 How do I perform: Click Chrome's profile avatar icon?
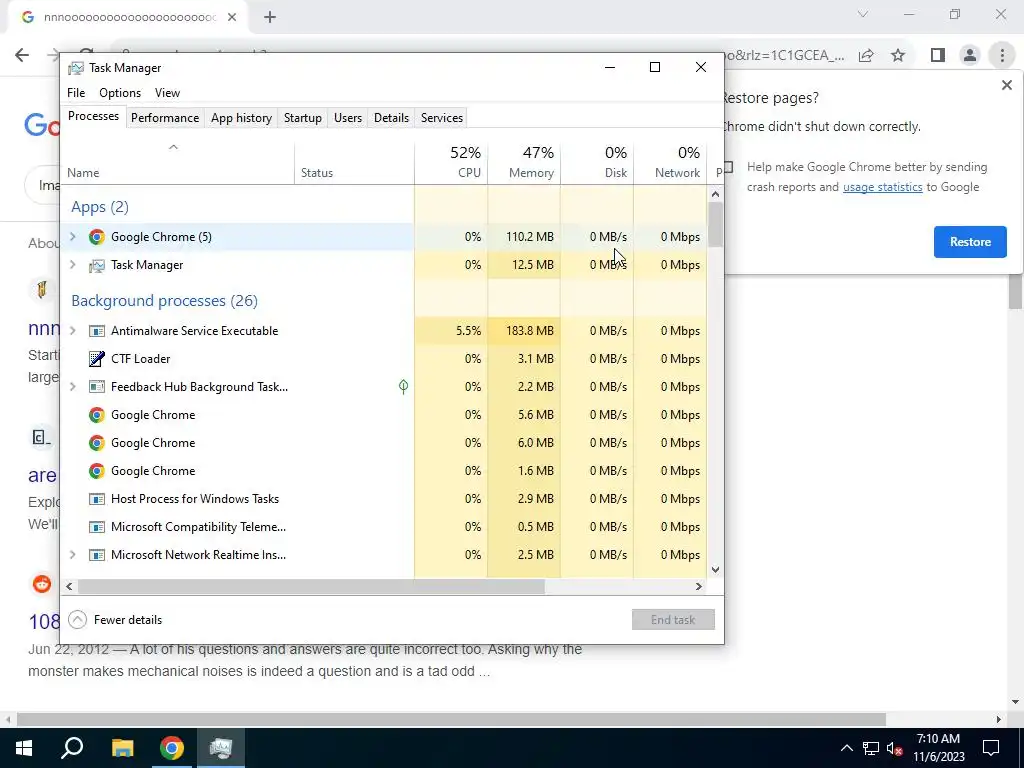(x=970, y=56)
